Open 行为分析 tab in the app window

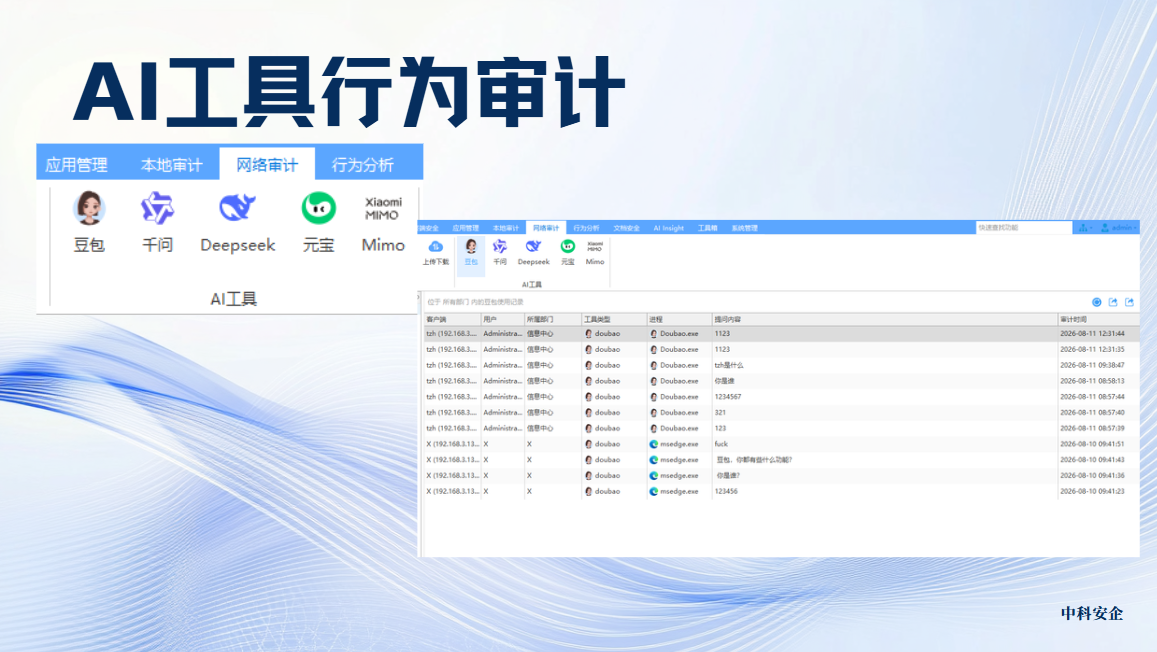(x=586, y=229)
